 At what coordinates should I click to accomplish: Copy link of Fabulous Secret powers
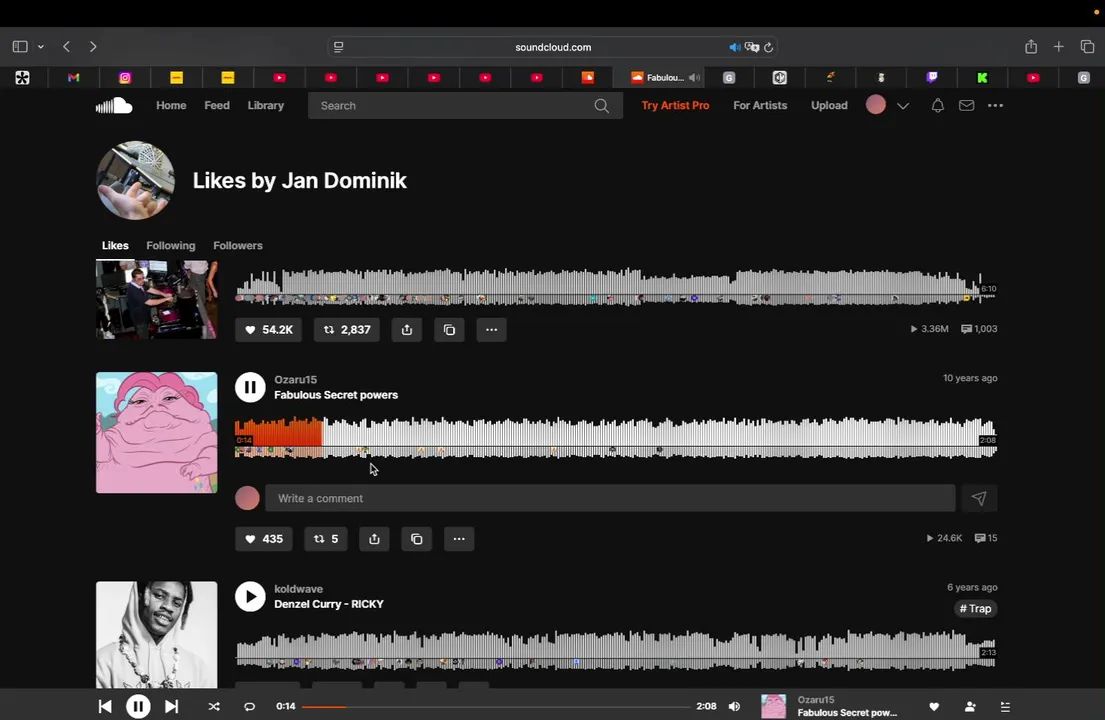coord(416,539)
